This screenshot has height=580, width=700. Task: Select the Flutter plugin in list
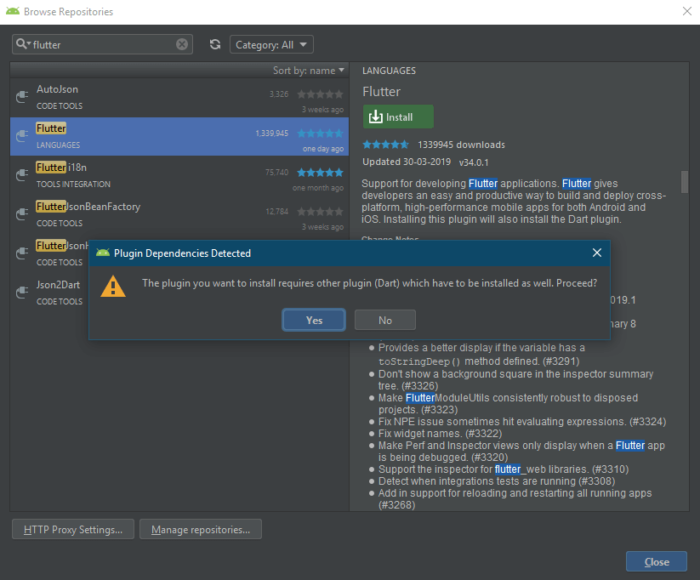[179, 136]
